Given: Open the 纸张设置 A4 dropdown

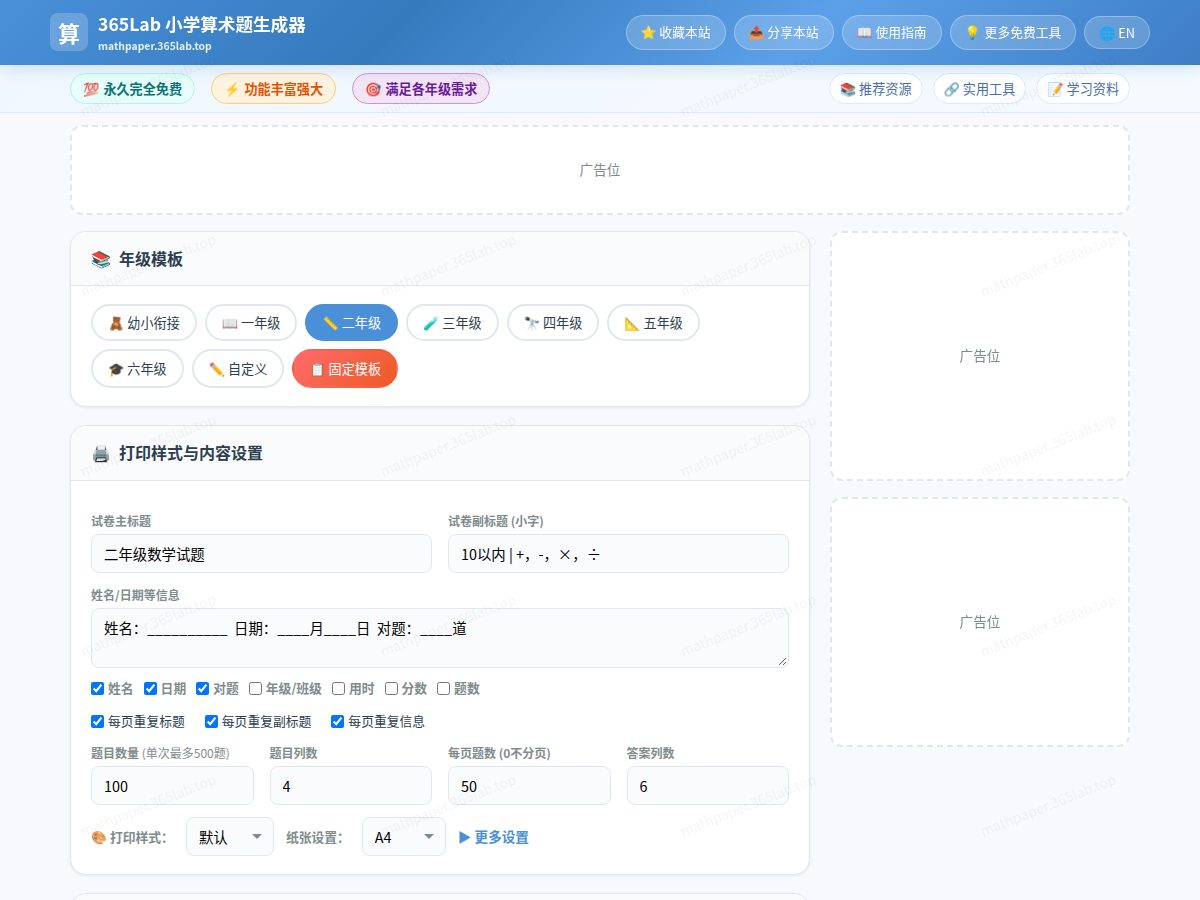Looking at the screenshot, I should tap(404, 837).
